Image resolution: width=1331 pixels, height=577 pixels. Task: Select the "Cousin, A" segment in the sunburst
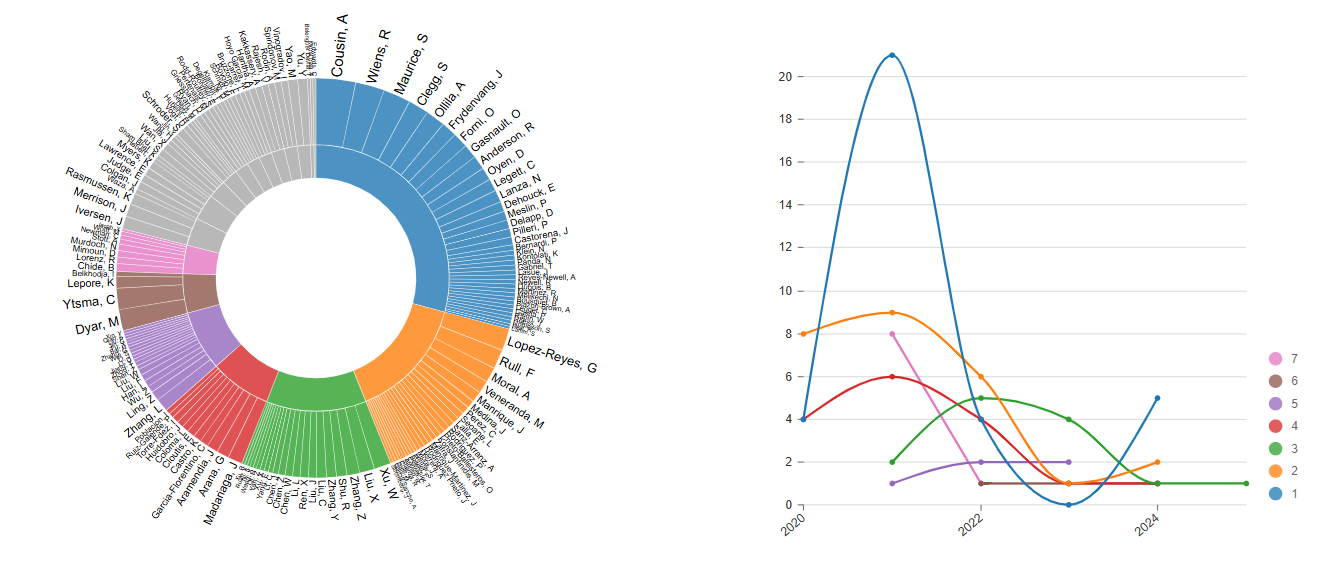(334, 113)
